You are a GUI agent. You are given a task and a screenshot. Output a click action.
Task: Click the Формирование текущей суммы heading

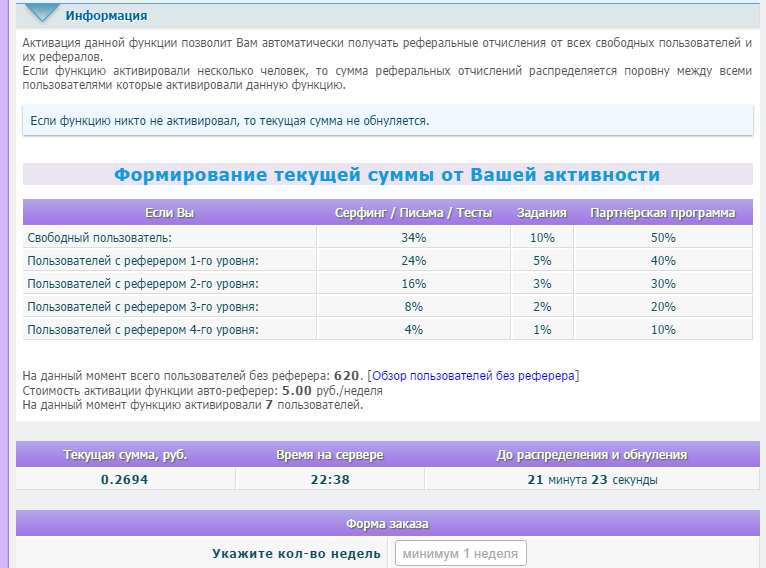(x=387, y=175)
